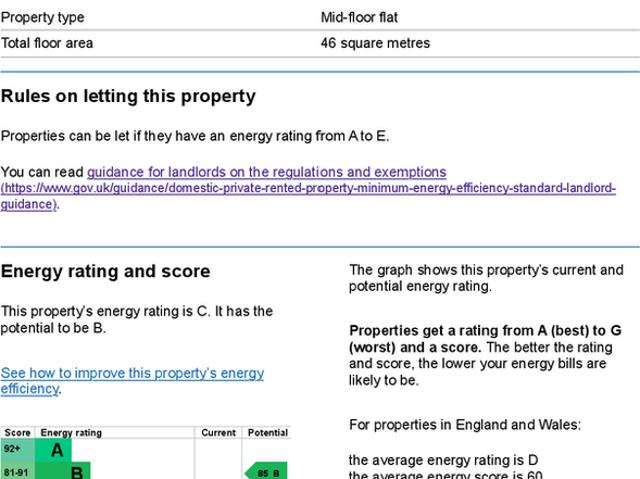640x479 pixels.
Task: Open 'See how to improve' energy efficiency link
Action: point(132,373)
